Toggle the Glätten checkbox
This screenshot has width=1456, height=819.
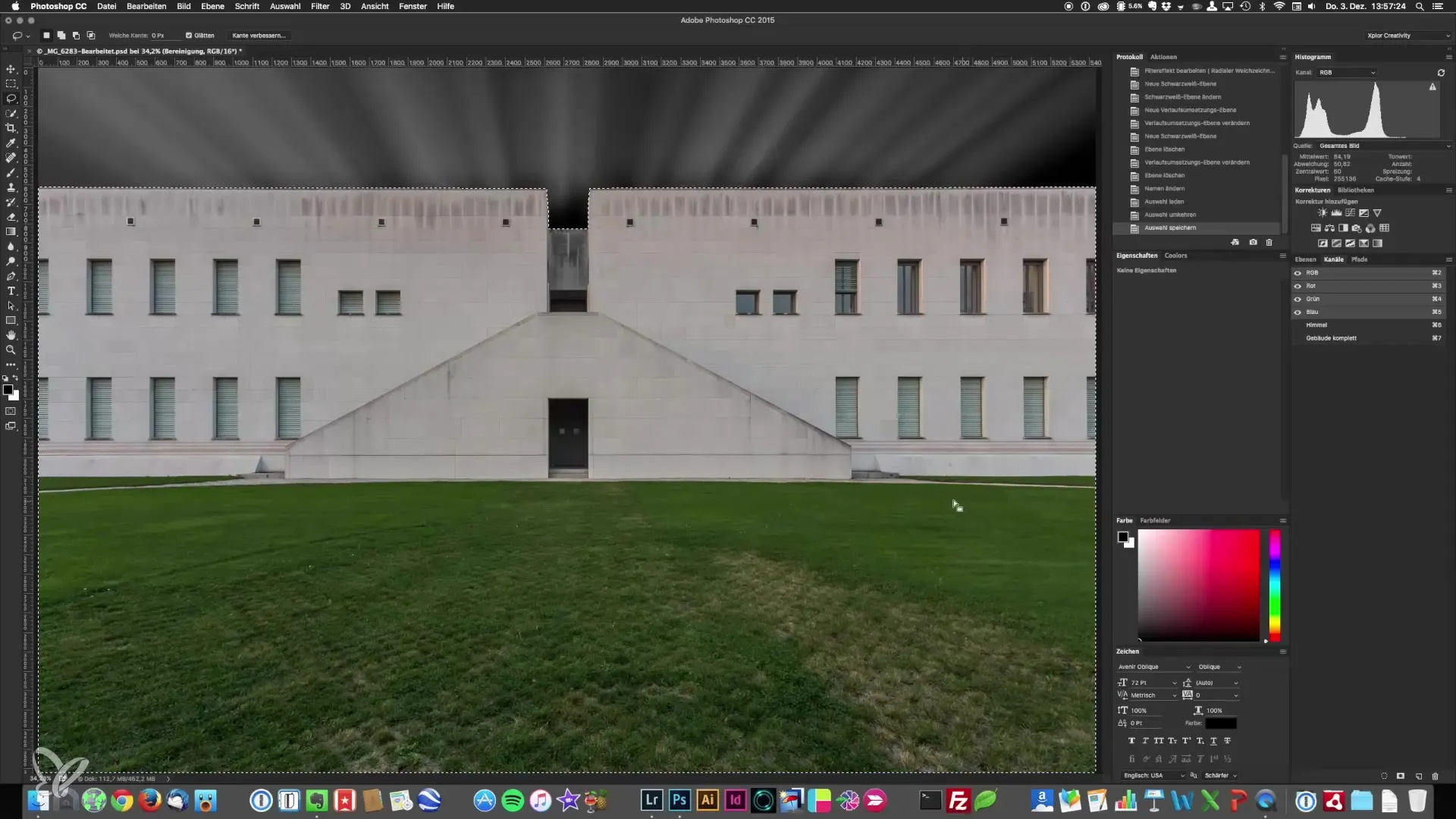(x=189, y=36)
